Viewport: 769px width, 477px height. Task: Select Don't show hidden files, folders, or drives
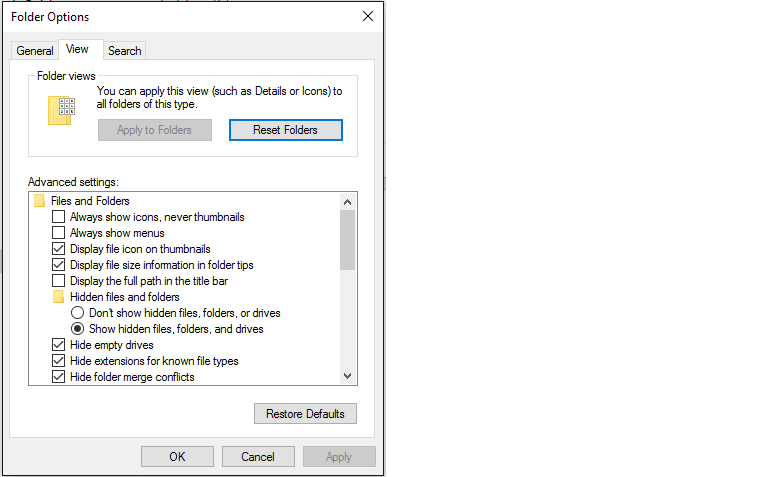[x=77, y=313]
